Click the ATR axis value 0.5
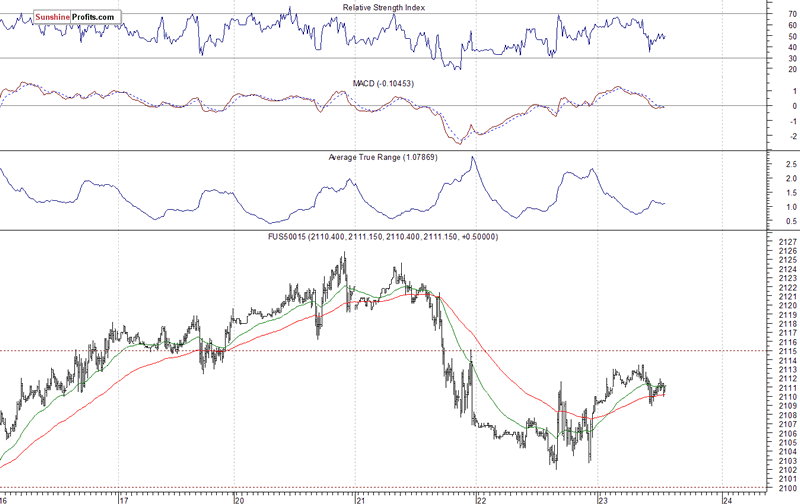Image resolution: width=800 pixels, height=504 pixels. coord(791,221)
